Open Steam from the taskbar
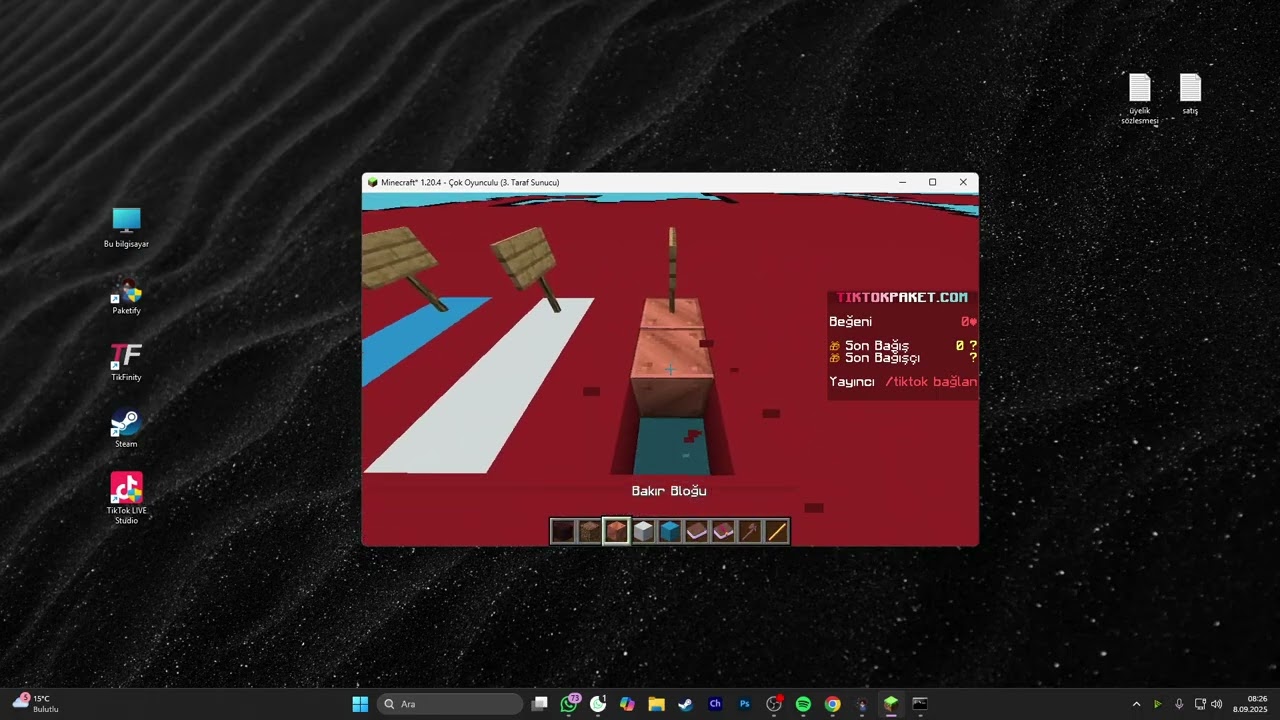 (685, 704)
